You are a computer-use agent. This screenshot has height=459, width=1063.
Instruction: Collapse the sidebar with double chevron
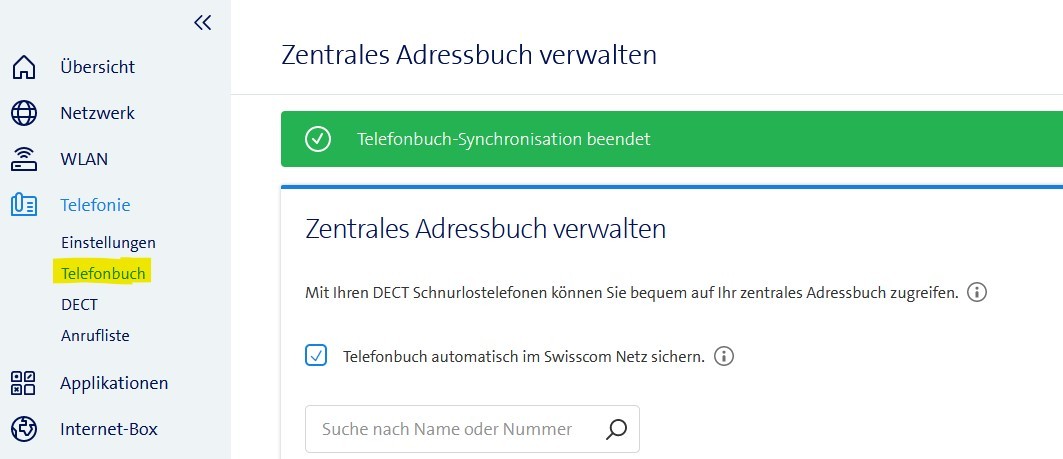[203, 22]
